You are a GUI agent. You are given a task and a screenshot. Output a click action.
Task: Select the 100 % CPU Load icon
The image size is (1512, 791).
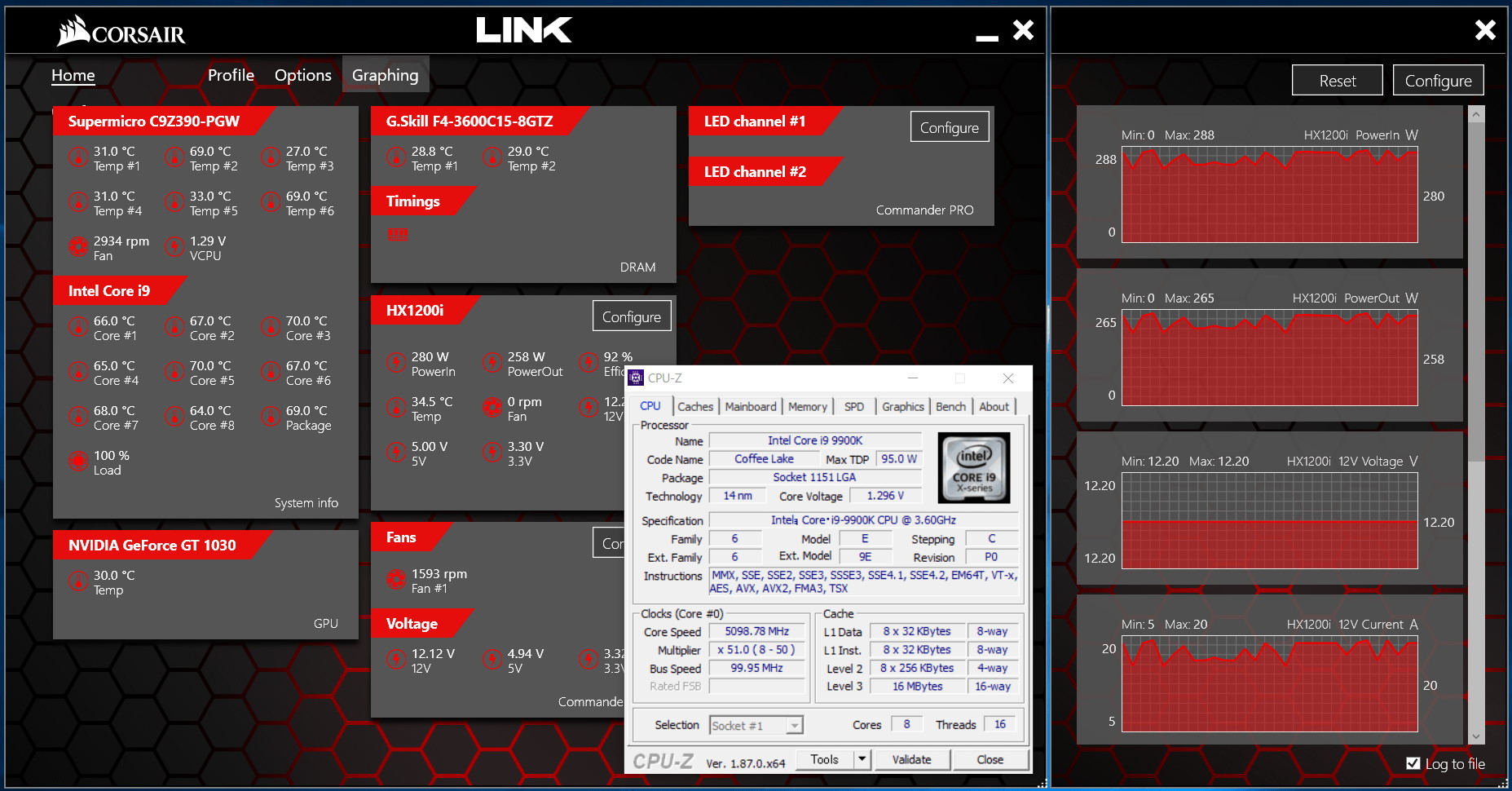[x=78, y=461]
